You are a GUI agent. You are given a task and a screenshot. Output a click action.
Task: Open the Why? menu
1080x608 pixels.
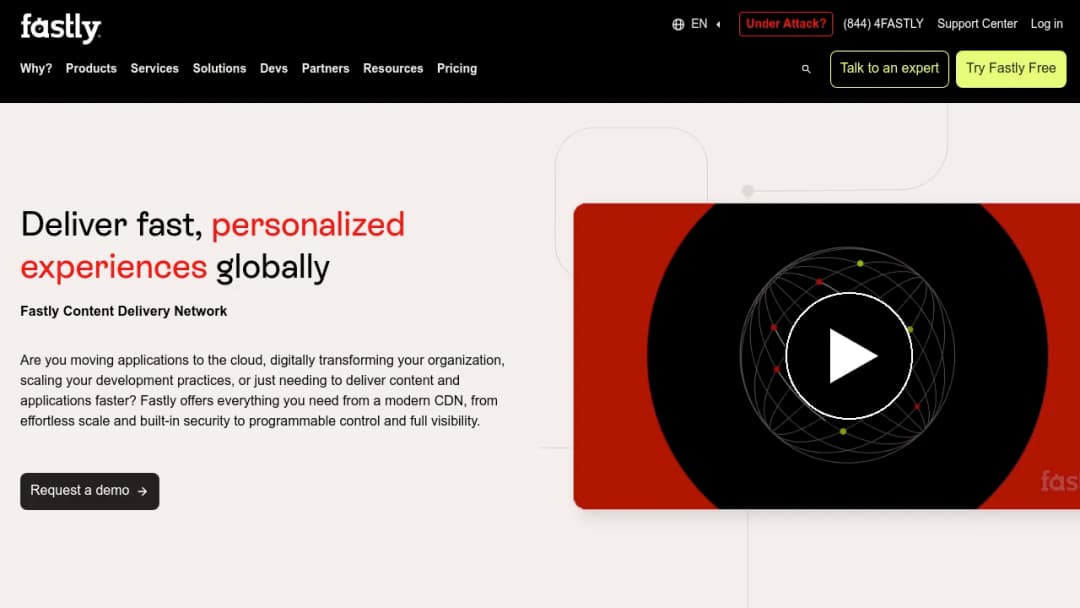tap(36, 68)
